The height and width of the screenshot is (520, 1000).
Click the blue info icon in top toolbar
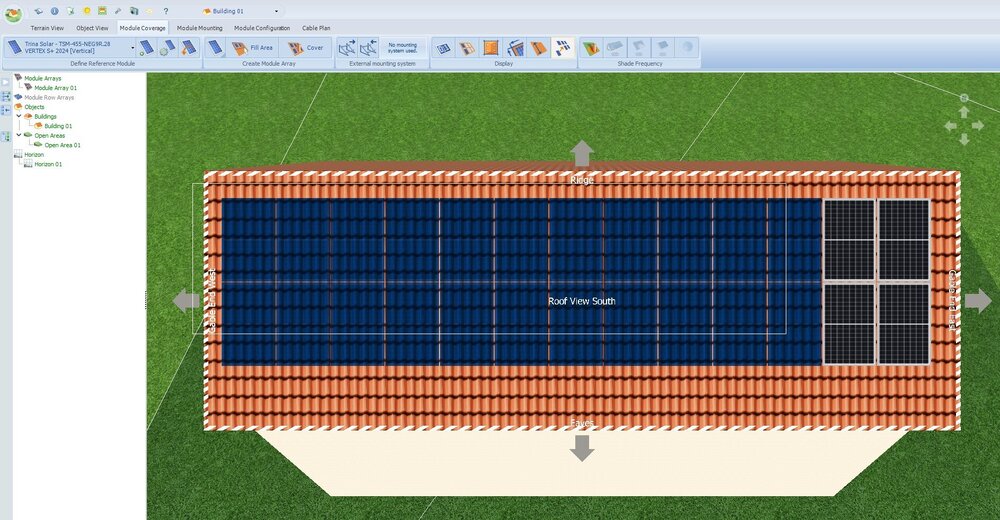pos(54,11)
